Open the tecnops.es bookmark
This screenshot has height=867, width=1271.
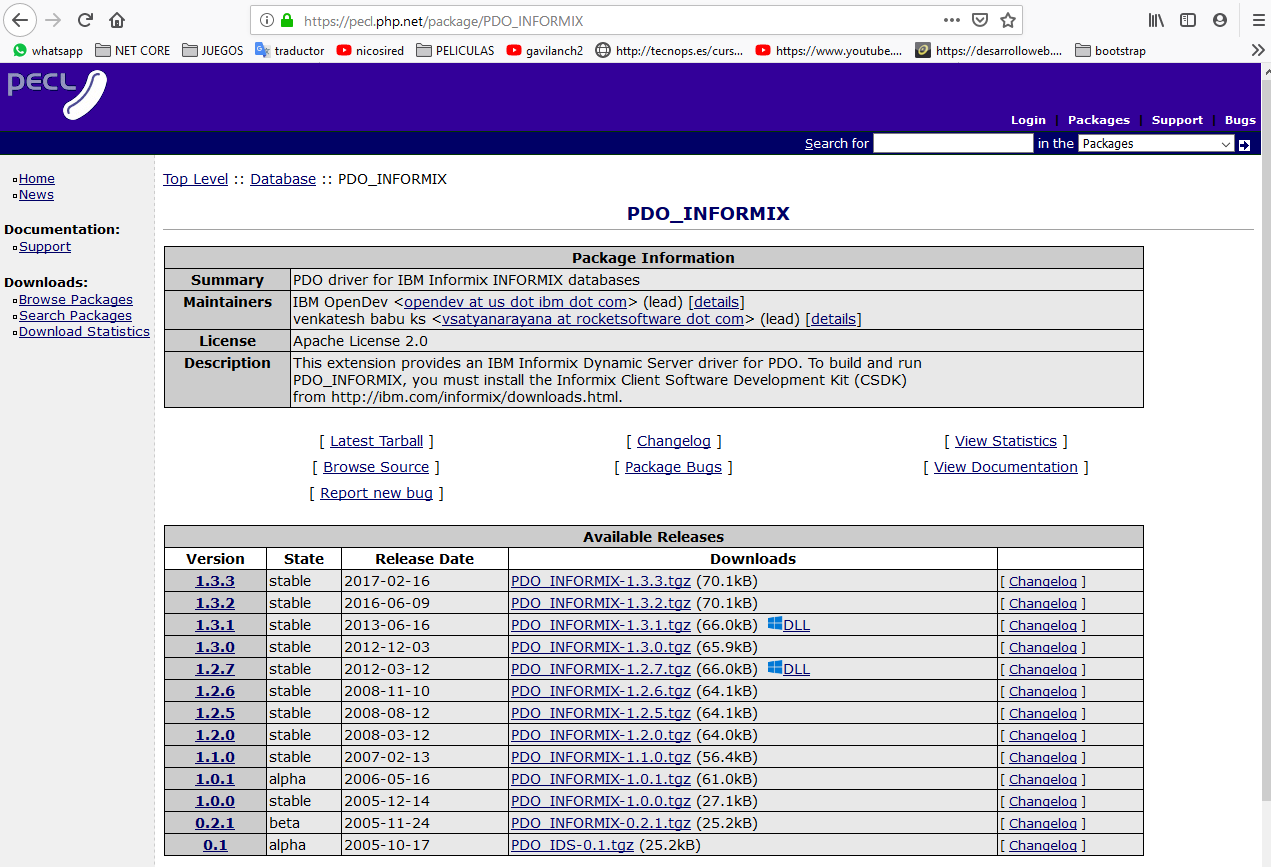tap(669, 50)
